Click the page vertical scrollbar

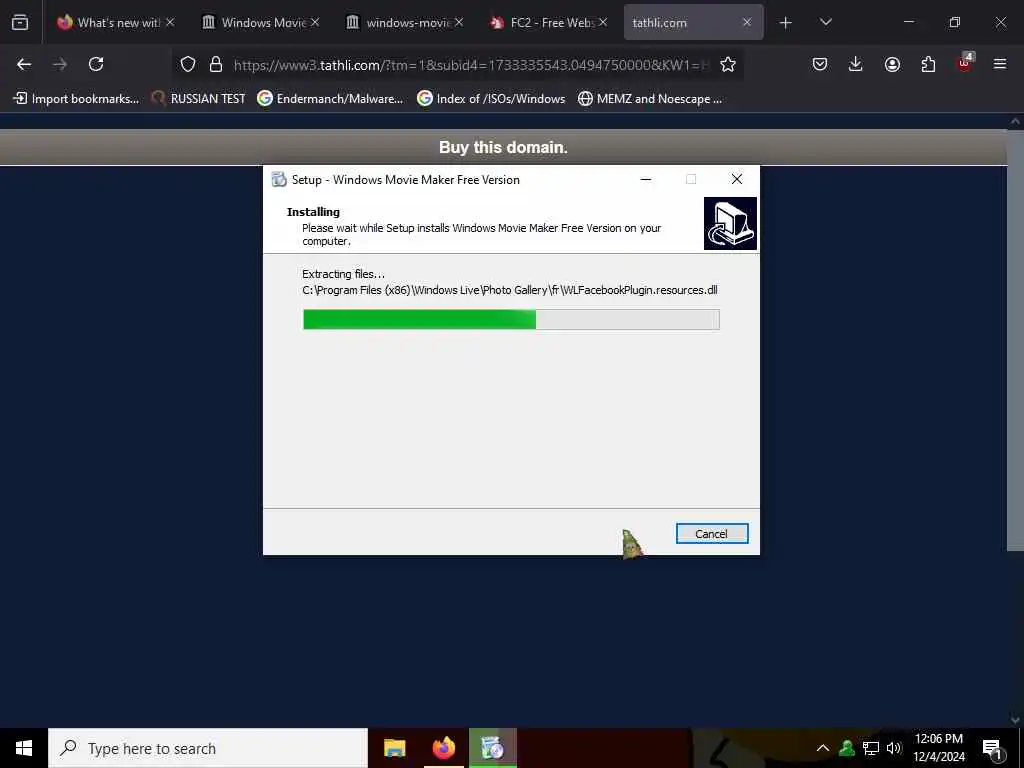click(x=1014, y=340)
